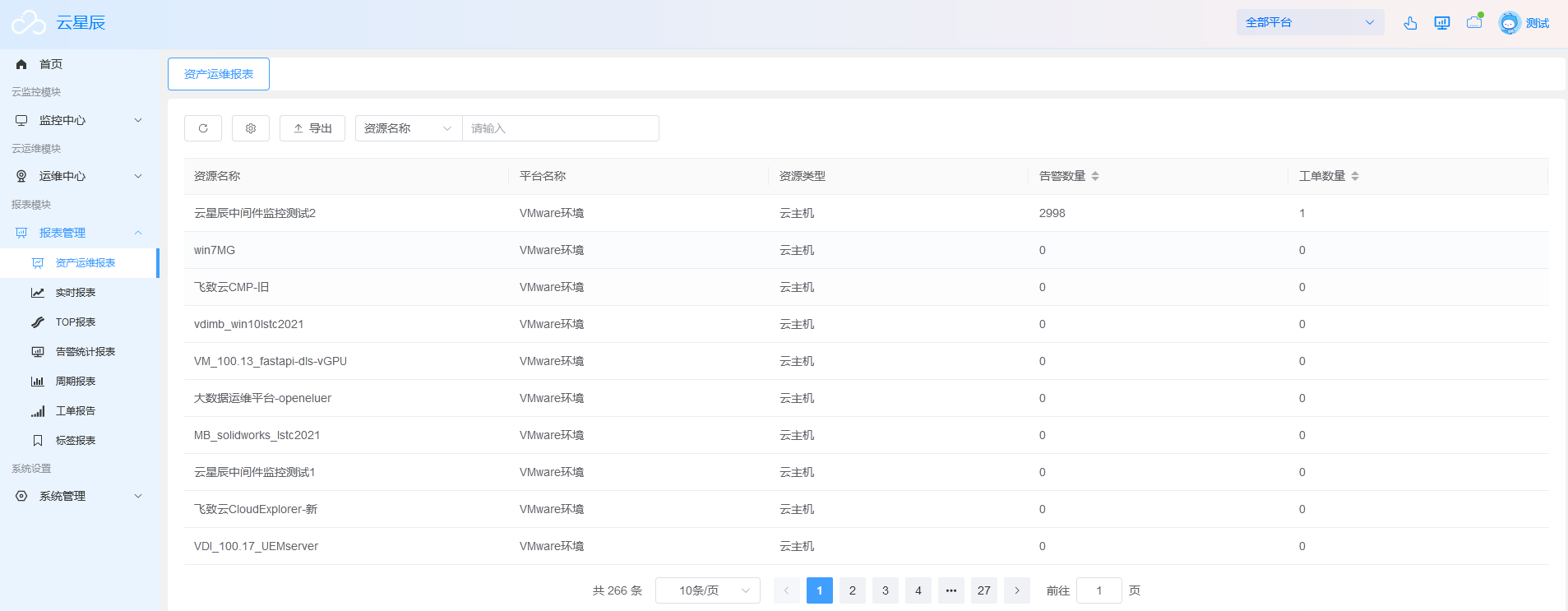The width and height of the screenshot is (1568, 611).
Task: Select row win7MG
Action: point(866,250)
